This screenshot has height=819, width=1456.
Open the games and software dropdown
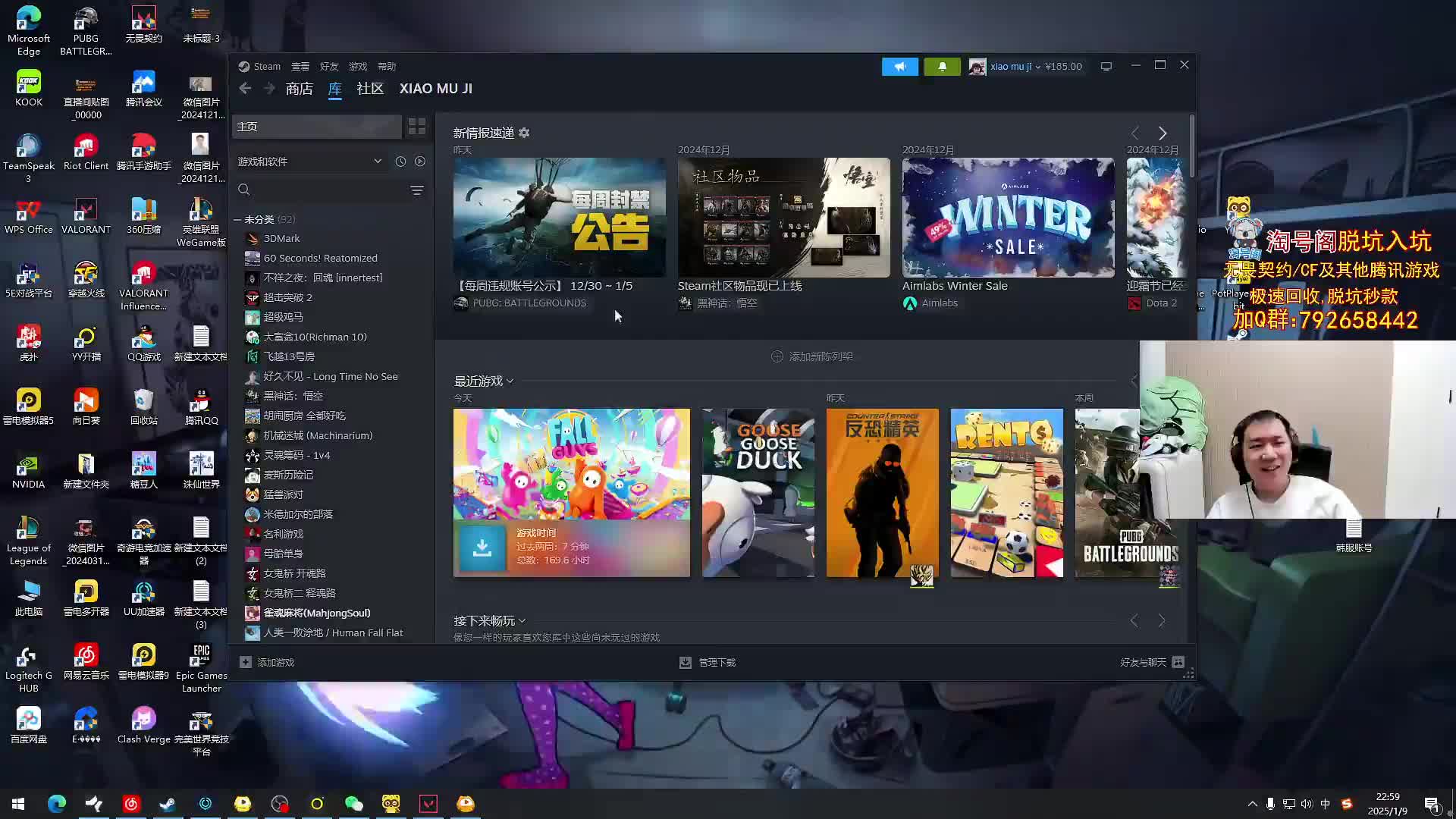377,162
